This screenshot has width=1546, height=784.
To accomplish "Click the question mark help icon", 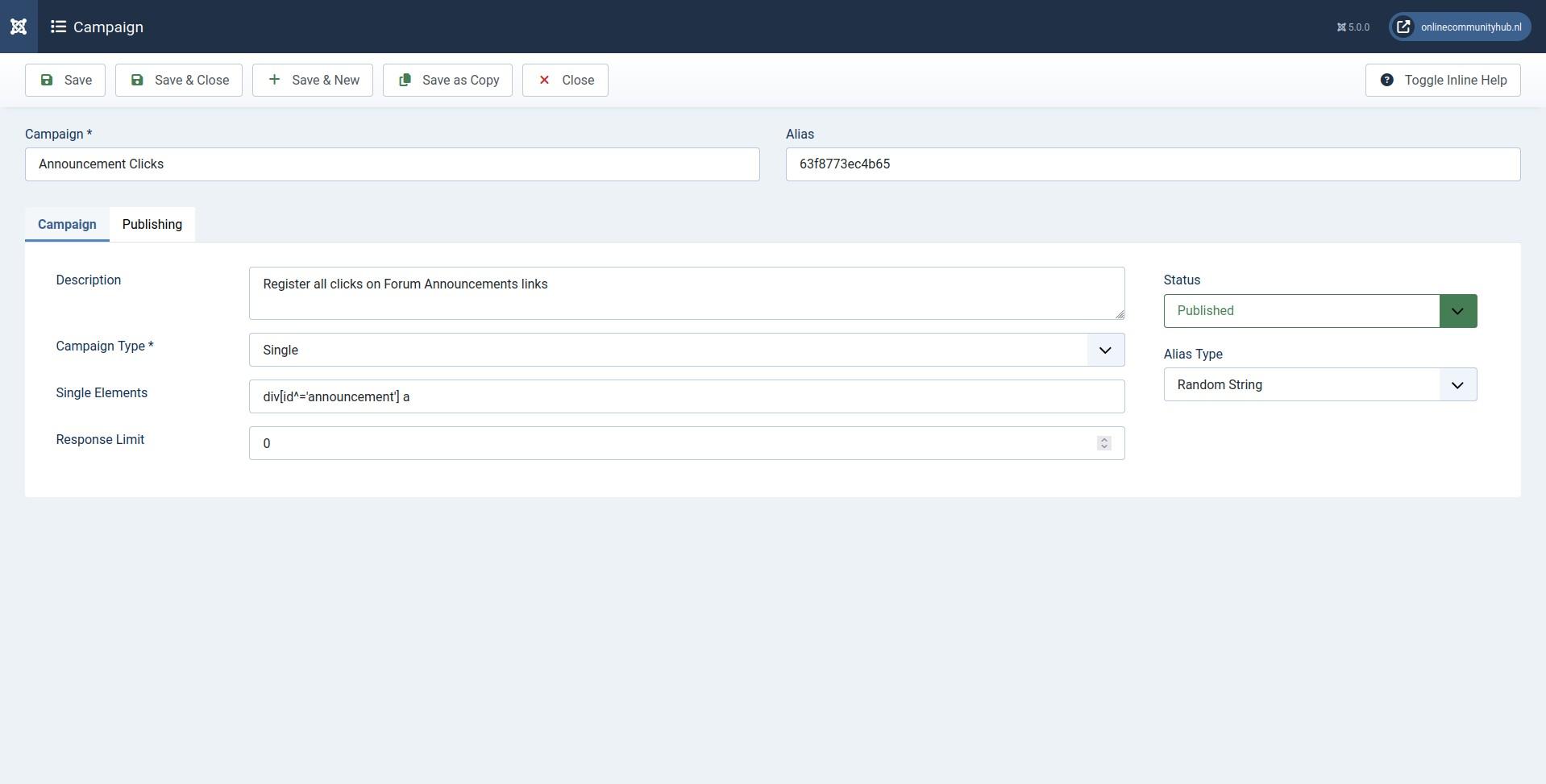I will coord(1386,80).
